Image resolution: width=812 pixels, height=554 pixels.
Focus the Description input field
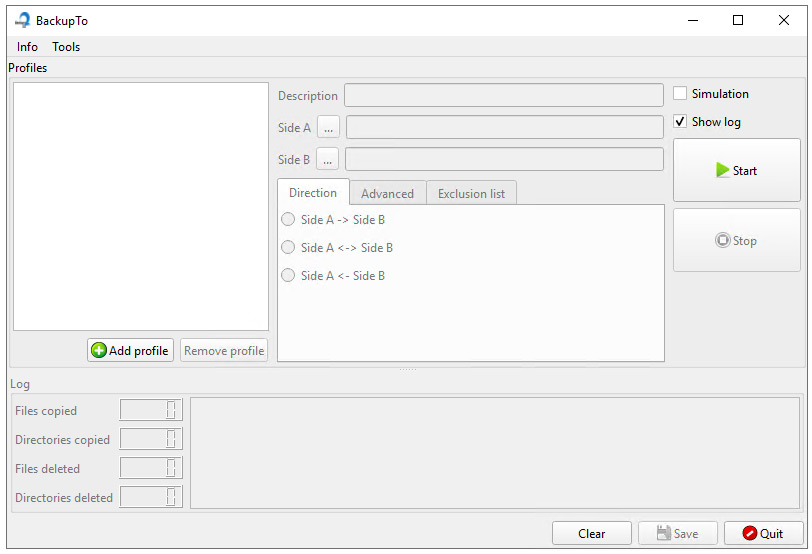(x=504, y=95)
